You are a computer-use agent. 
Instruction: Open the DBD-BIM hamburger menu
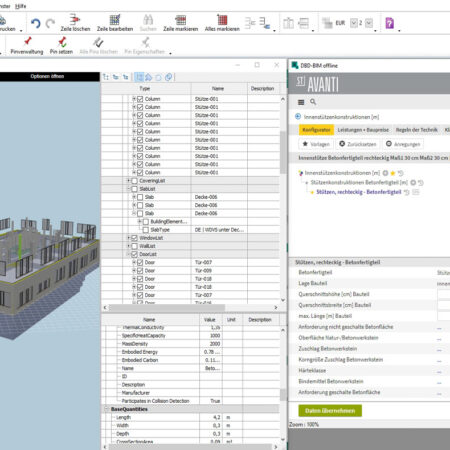click(301, 102)
